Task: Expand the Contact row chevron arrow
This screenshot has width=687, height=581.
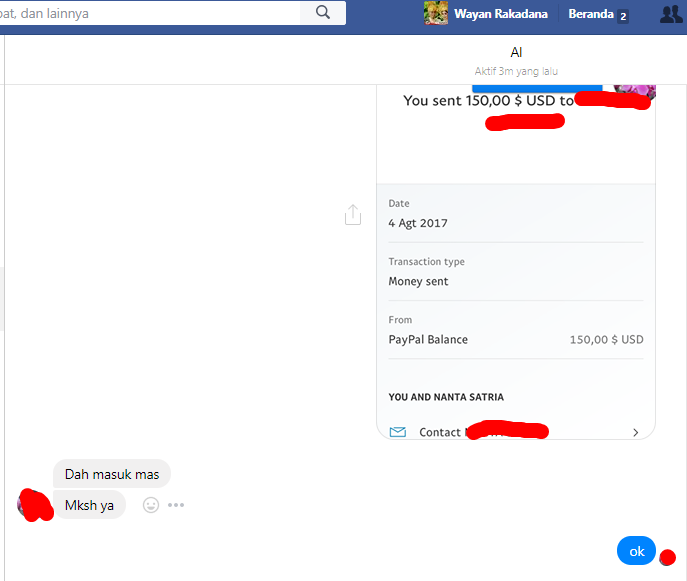Action: click(635, 432)
